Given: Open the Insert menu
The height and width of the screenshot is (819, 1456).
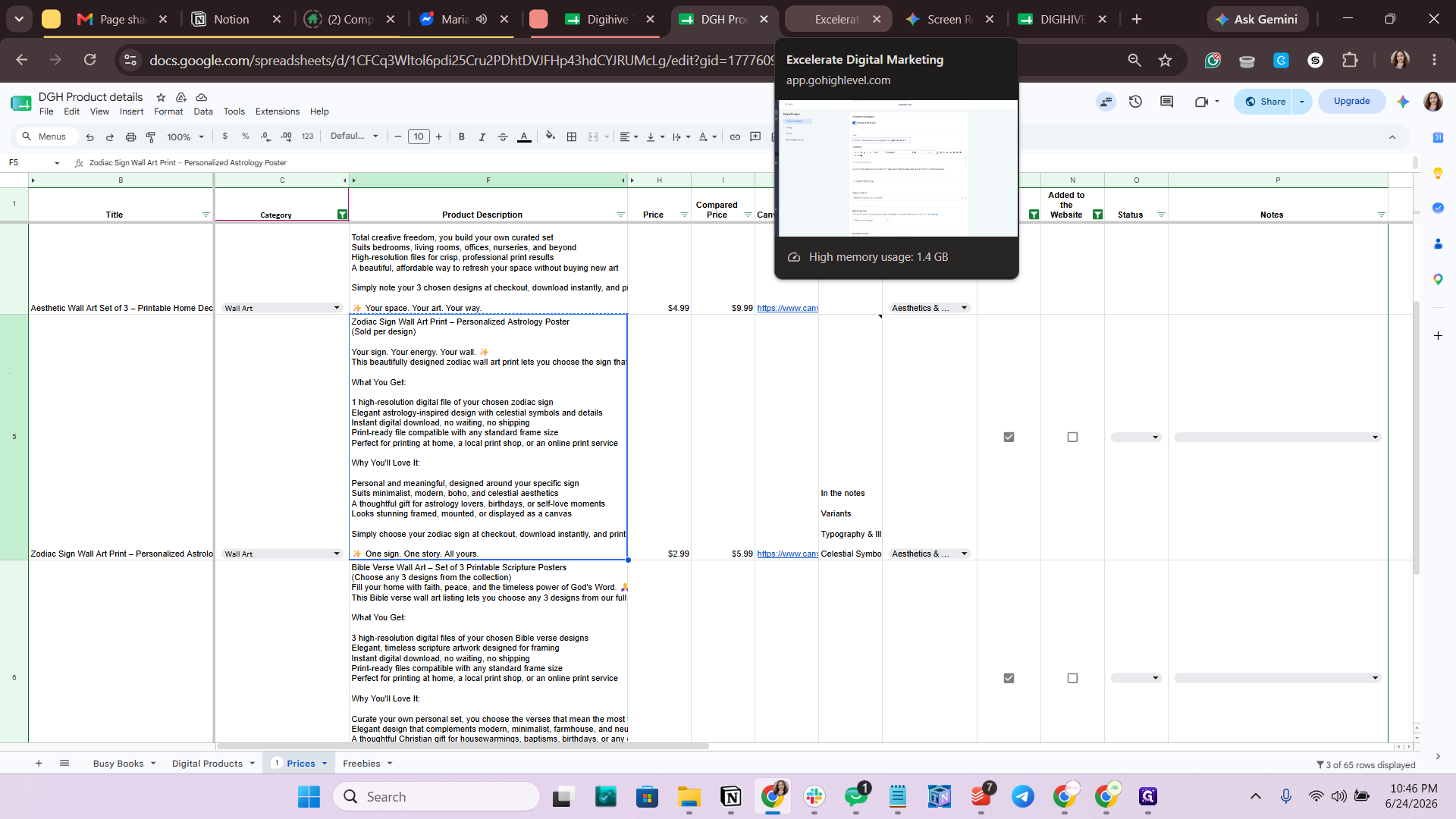Looking at the screenshot, I should (131, 111).
